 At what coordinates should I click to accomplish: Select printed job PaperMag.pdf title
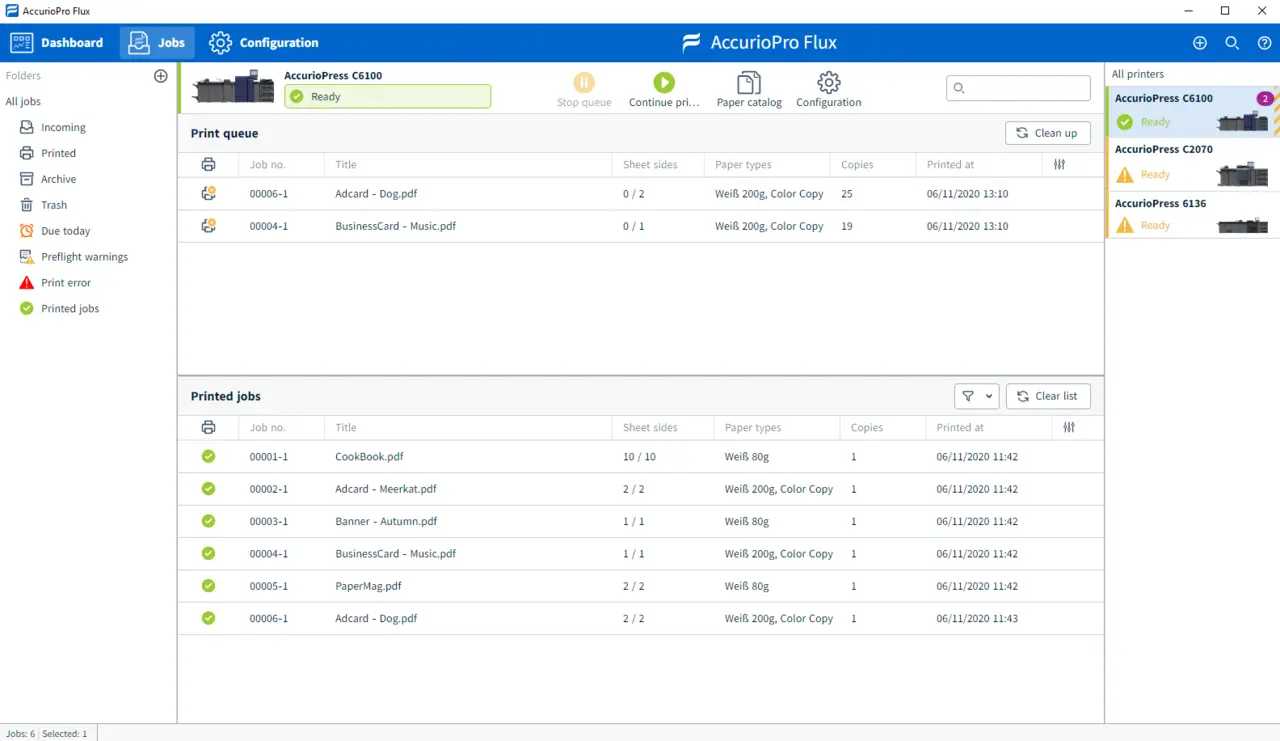369,586
